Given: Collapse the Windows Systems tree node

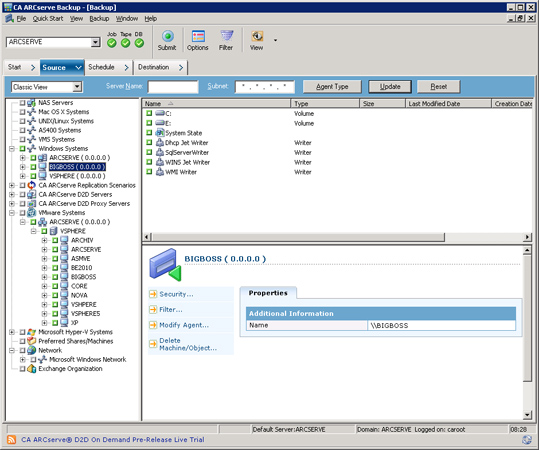Looking at the screenshot, I should pos(12,149).
